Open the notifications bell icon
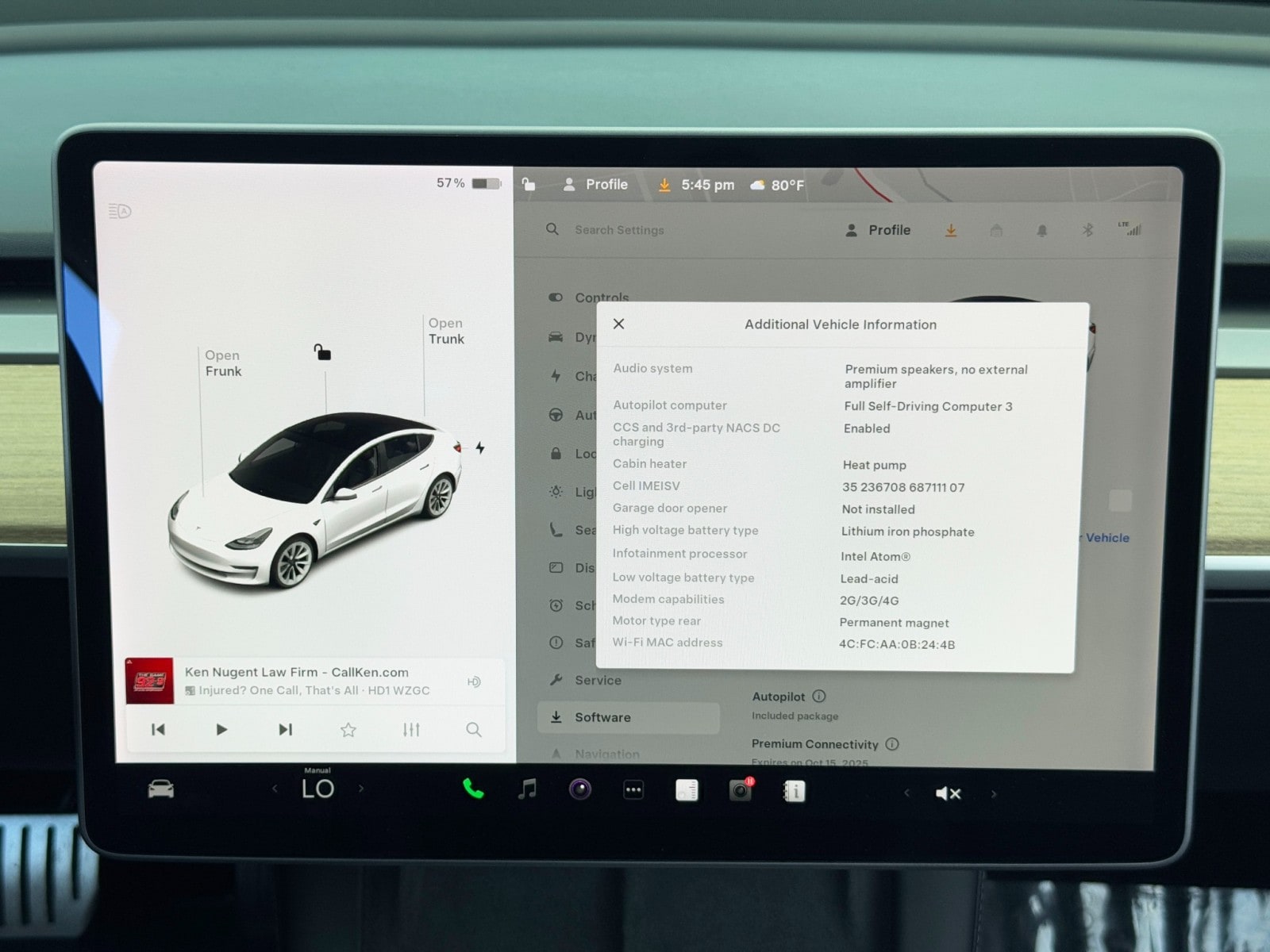Screen dimensions: 1270x952 coord(1041,230)
